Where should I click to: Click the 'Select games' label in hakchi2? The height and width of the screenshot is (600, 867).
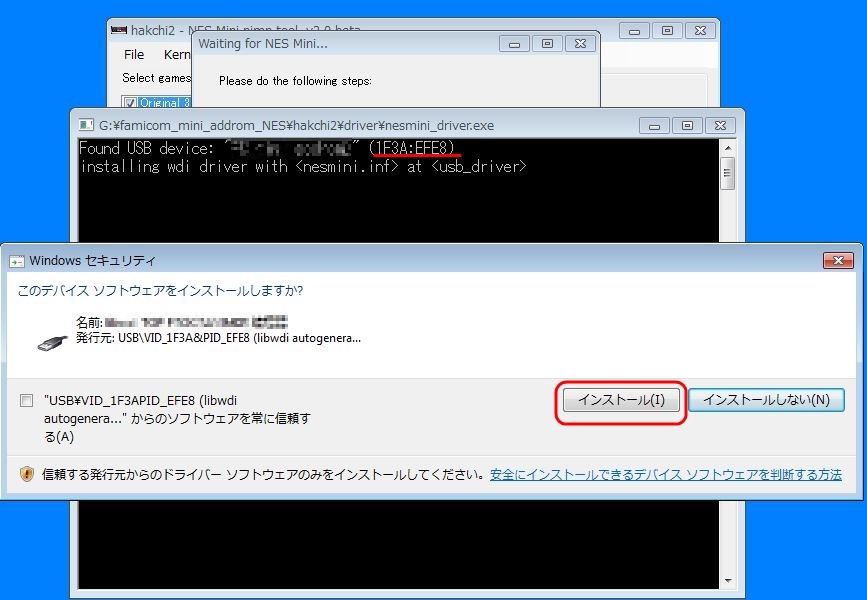pos(156,78)
